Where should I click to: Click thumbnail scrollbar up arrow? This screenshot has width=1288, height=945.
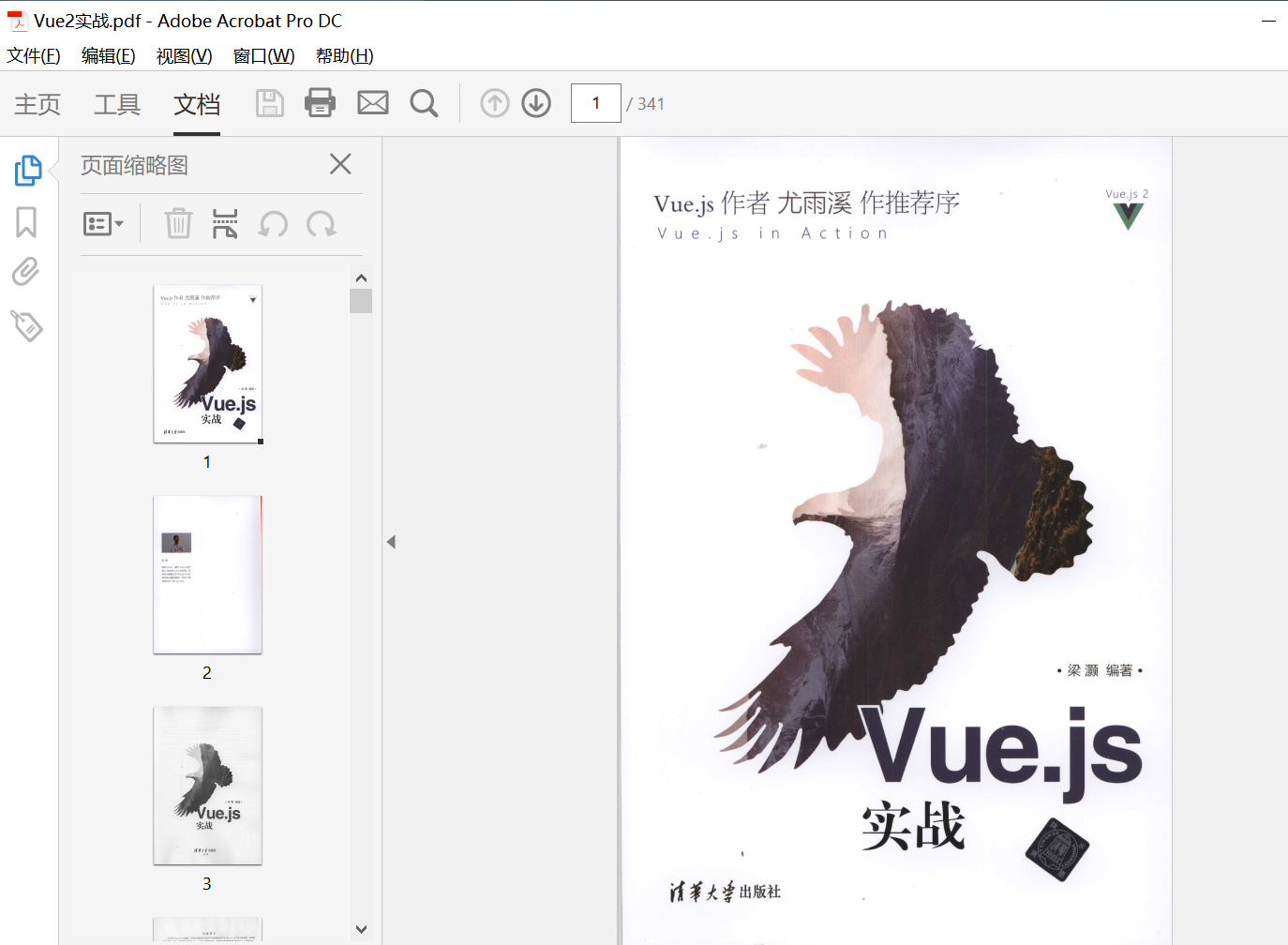(361, 277)
